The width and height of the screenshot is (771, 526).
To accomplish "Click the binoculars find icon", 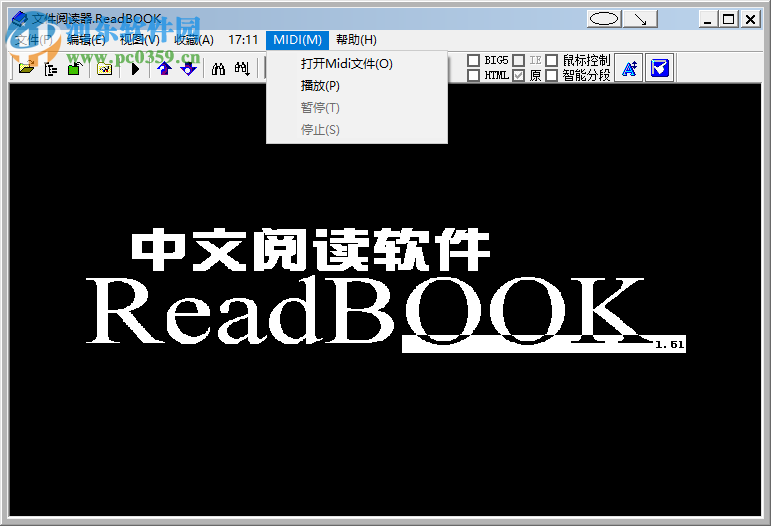I will [218, 69].
